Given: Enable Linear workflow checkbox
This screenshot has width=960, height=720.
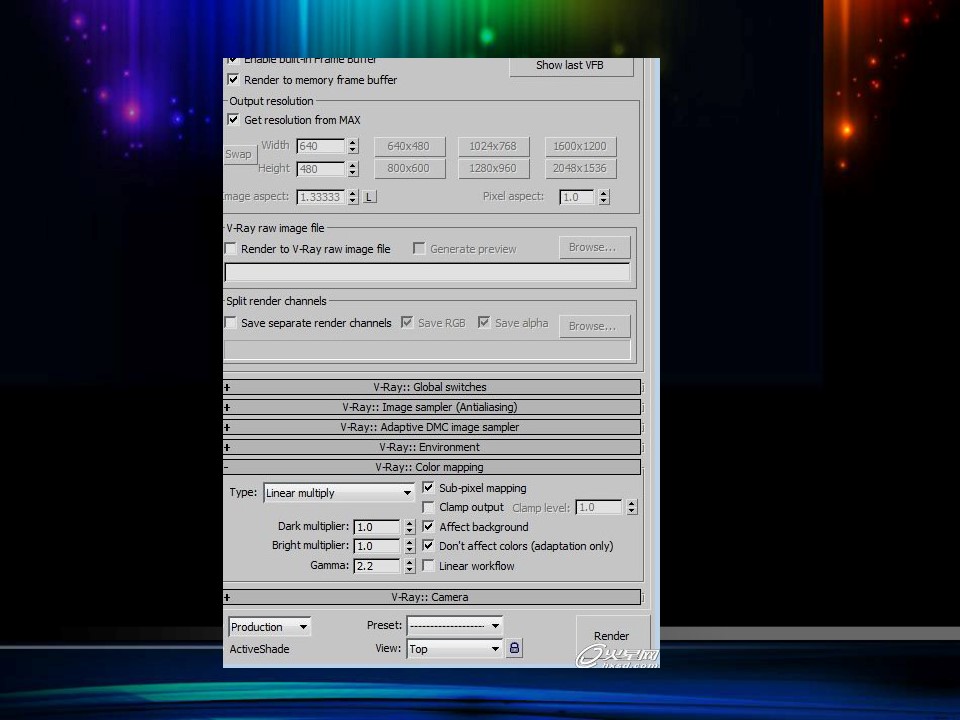Looking at the screenshot, I should [x=429, y=566].
